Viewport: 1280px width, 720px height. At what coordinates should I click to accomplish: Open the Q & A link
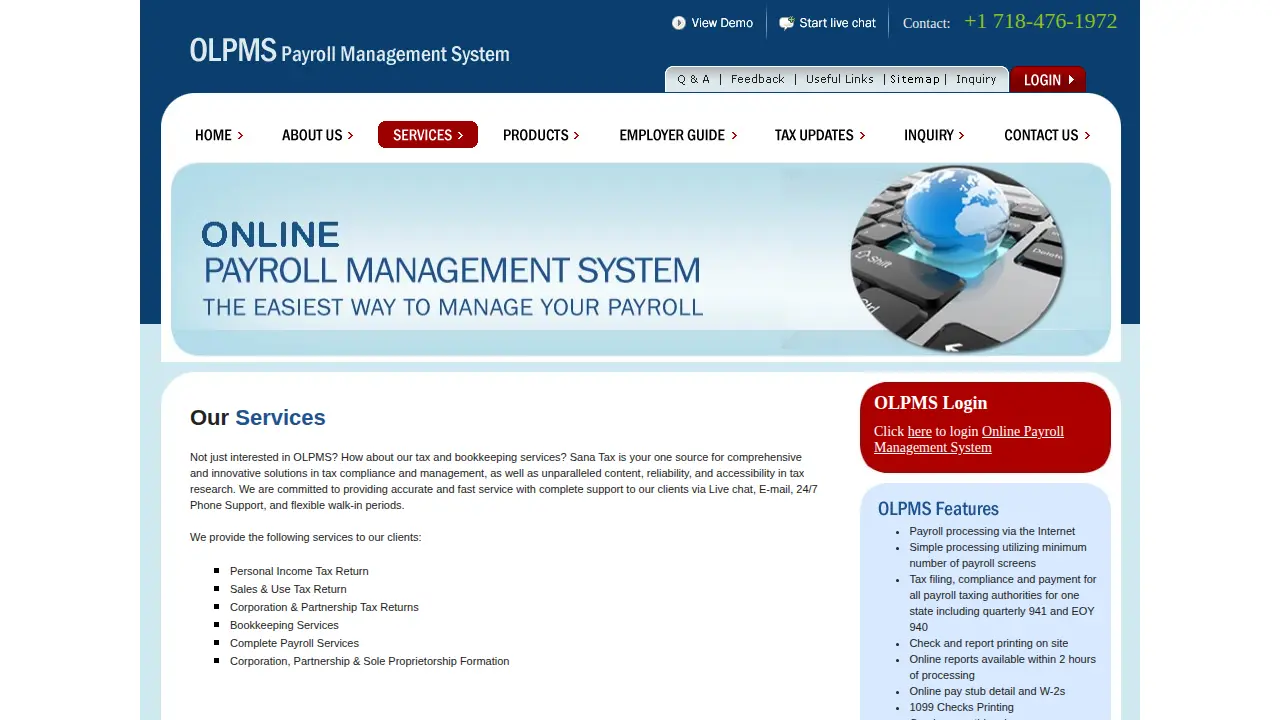(694, 79)
